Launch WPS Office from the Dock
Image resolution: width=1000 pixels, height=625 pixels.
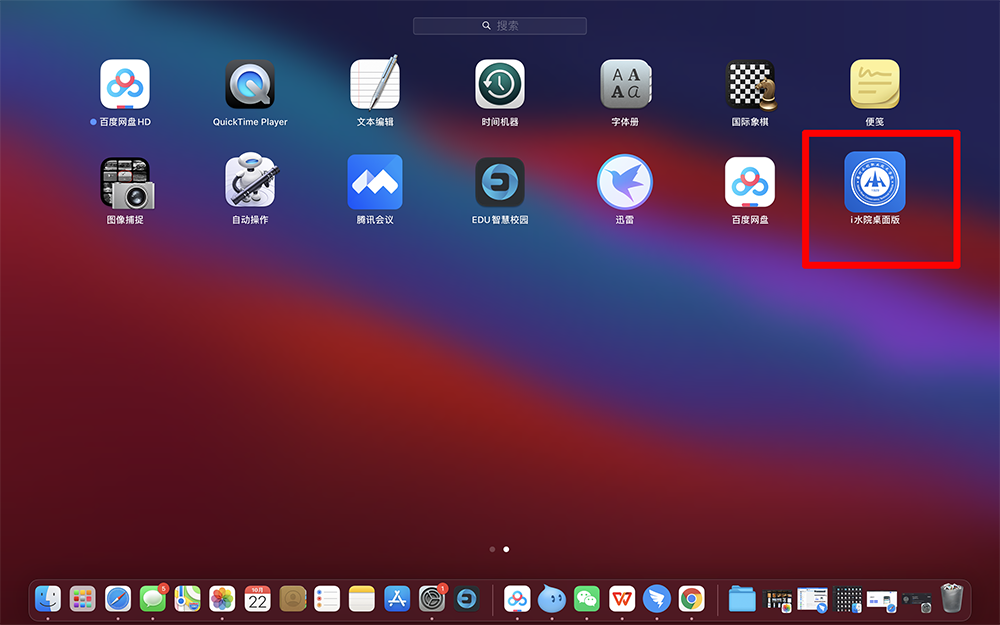pos(622,599)
